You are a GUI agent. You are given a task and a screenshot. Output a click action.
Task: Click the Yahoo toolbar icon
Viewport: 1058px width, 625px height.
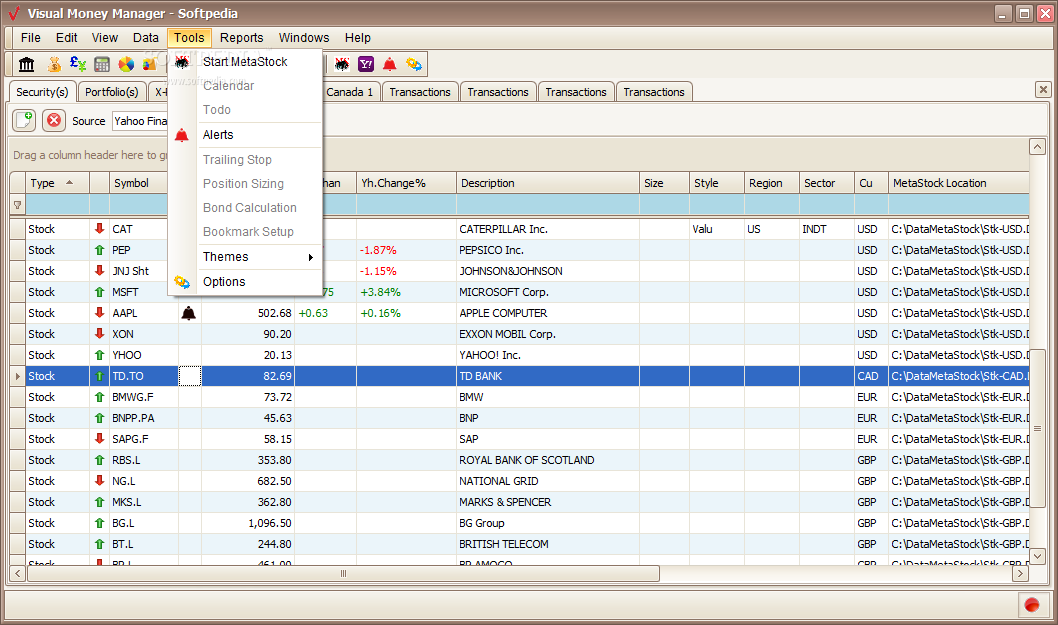coord(366,64)
